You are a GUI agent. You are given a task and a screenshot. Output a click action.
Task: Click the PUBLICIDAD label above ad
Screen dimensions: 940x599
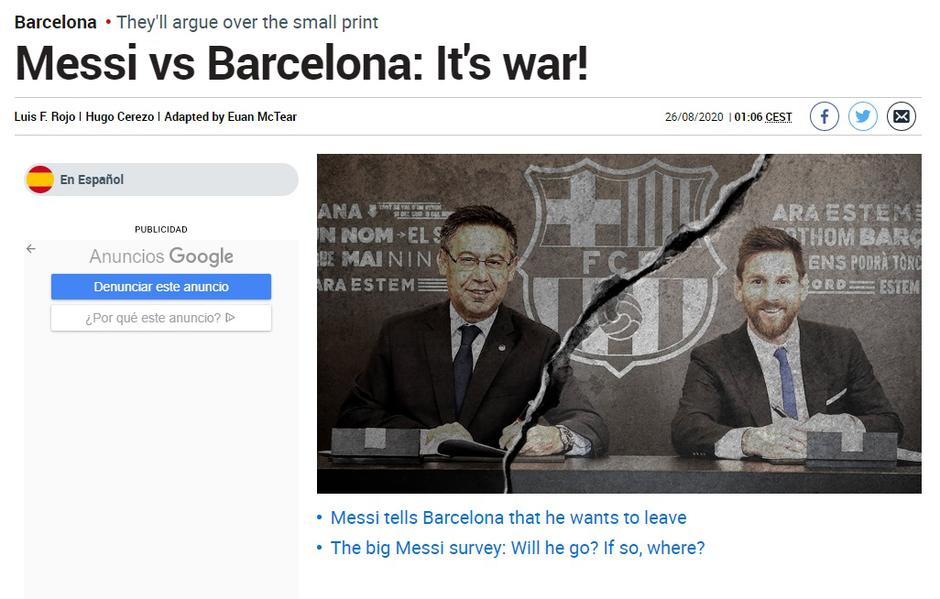pyautogui.click(x=161, y=229)
